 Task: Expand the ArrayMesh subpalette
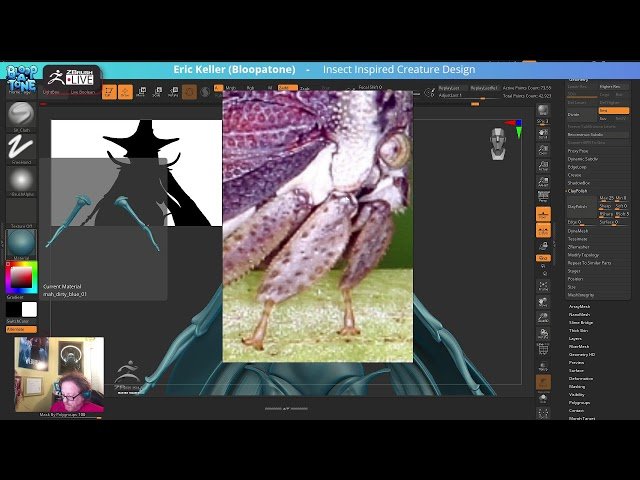coord(580,307)
